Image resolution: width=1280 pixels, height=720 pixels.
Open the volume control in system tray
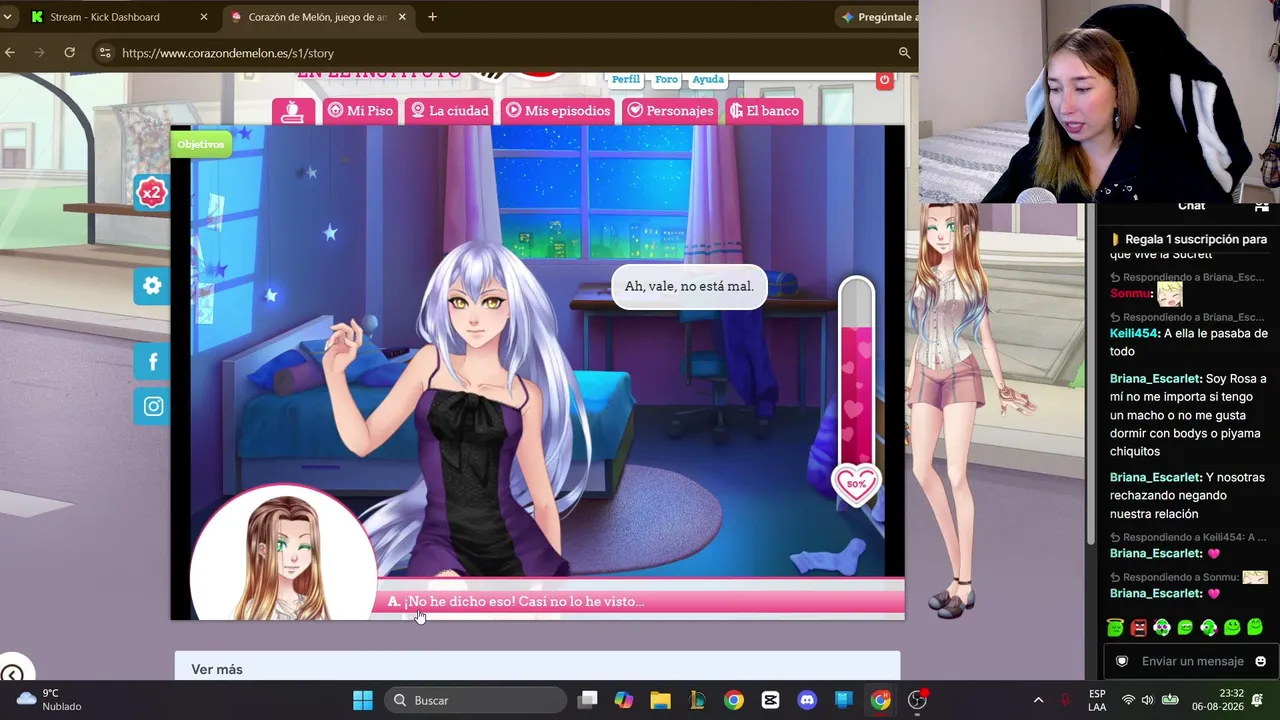pos(1147,700)
